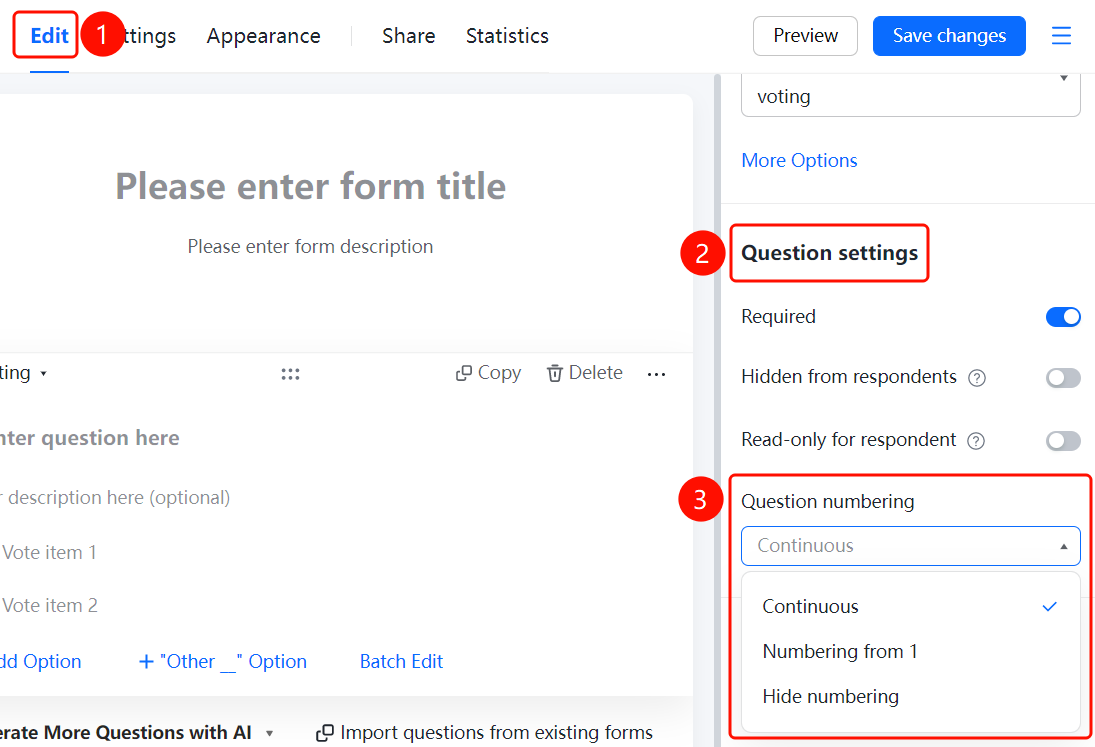Expand Generate More Questions with AI arrow
Image resolution: width=1095 pixels, height=747 pixels.
270,734
